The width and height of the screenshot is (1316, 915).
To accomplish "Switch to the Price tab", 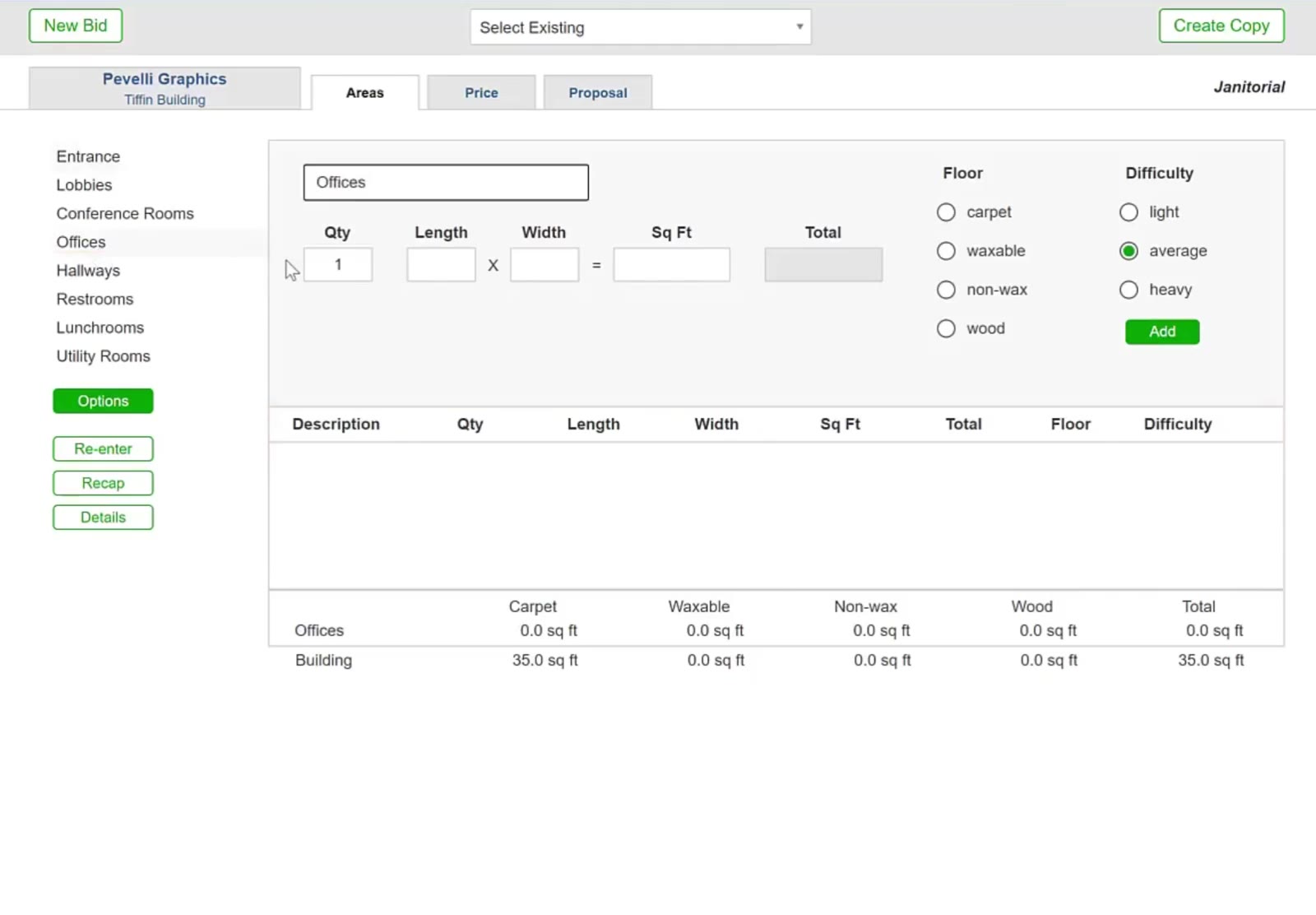I will 481,93.
